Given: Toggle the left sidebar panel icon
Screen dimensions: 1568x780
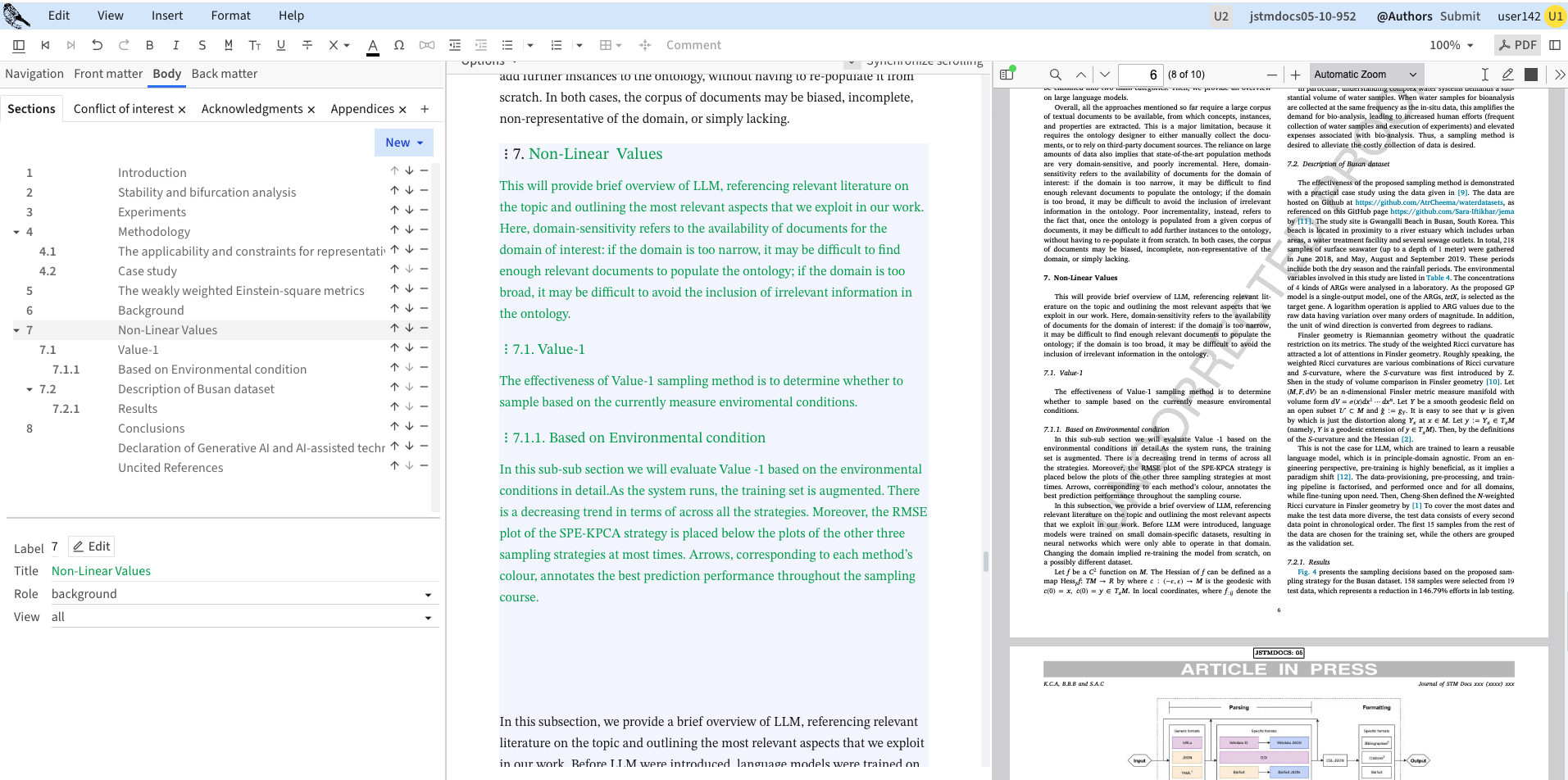Looking at the screenshot, I should pyautogui.click(x=19, y=45).
